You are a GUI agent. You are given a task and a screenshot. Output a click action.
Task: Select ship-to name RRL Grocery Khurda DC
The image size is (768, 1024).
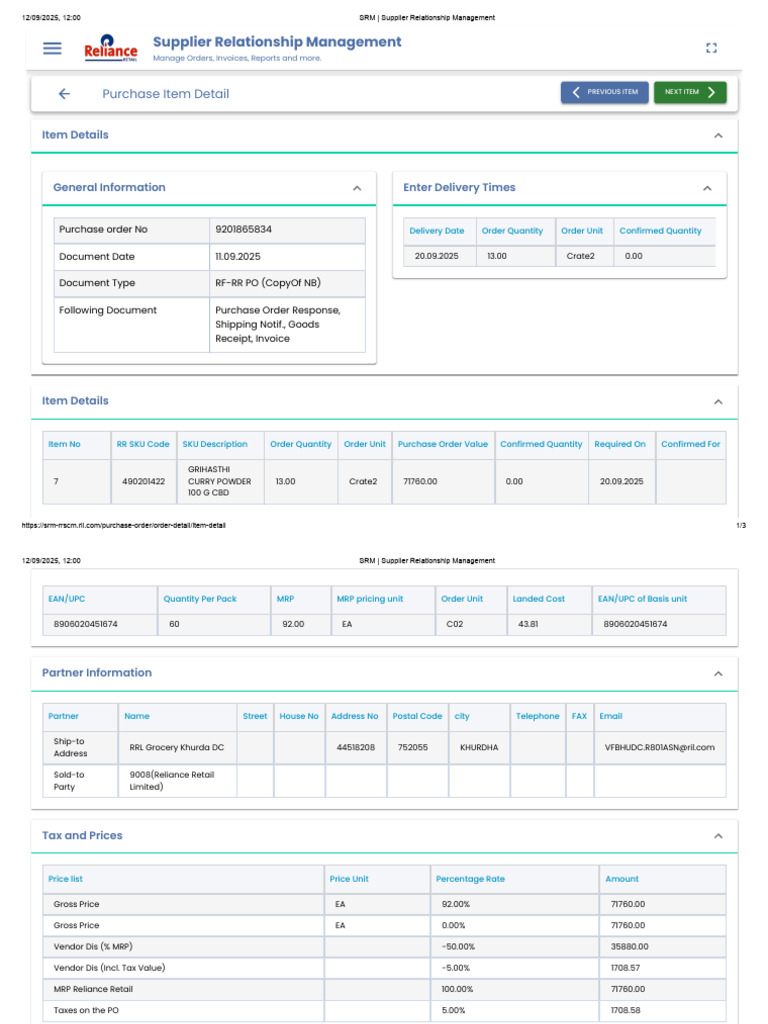176,747
